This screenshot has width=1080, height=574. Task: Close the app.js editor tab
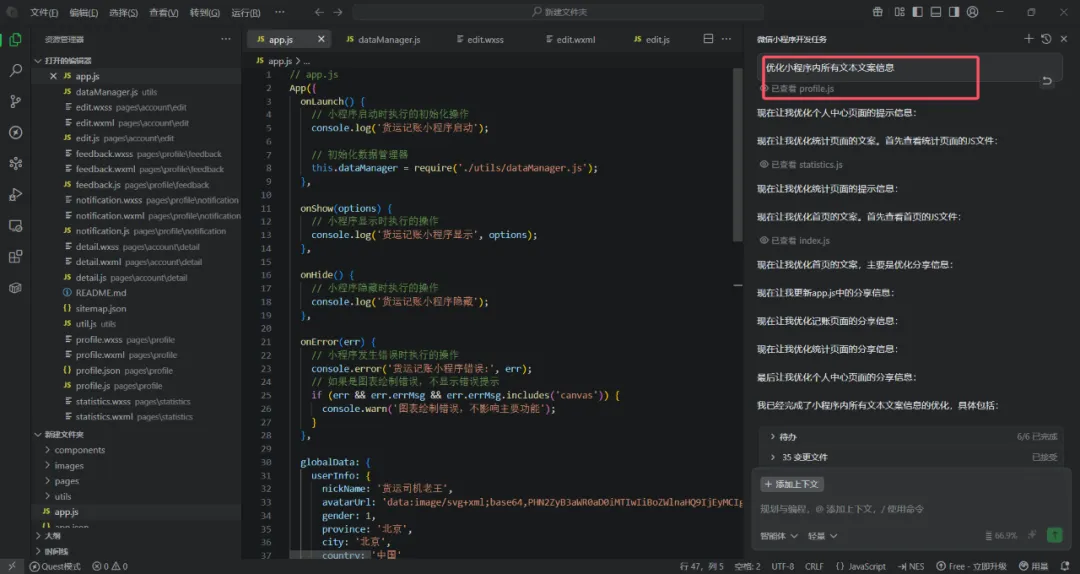[x=321, y=39]
